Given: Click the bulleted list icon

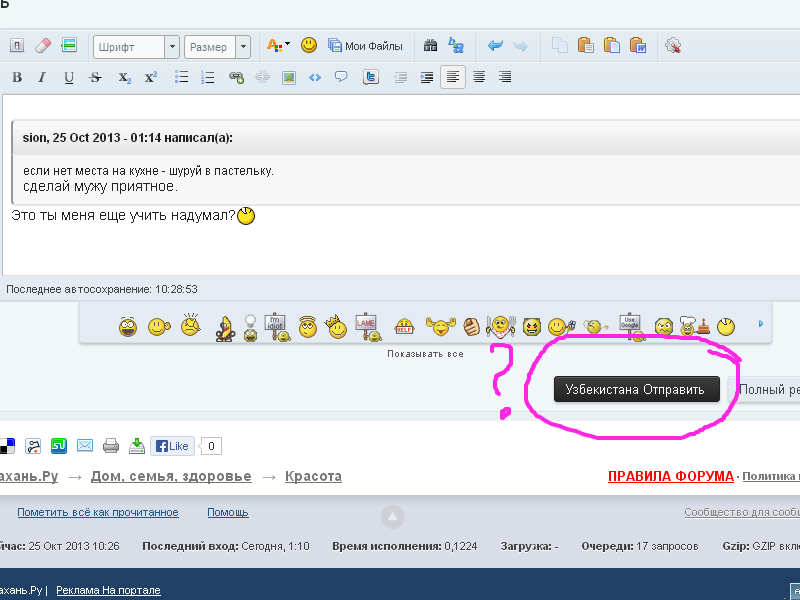Looking at the screenshot, I should click(182, 77).
